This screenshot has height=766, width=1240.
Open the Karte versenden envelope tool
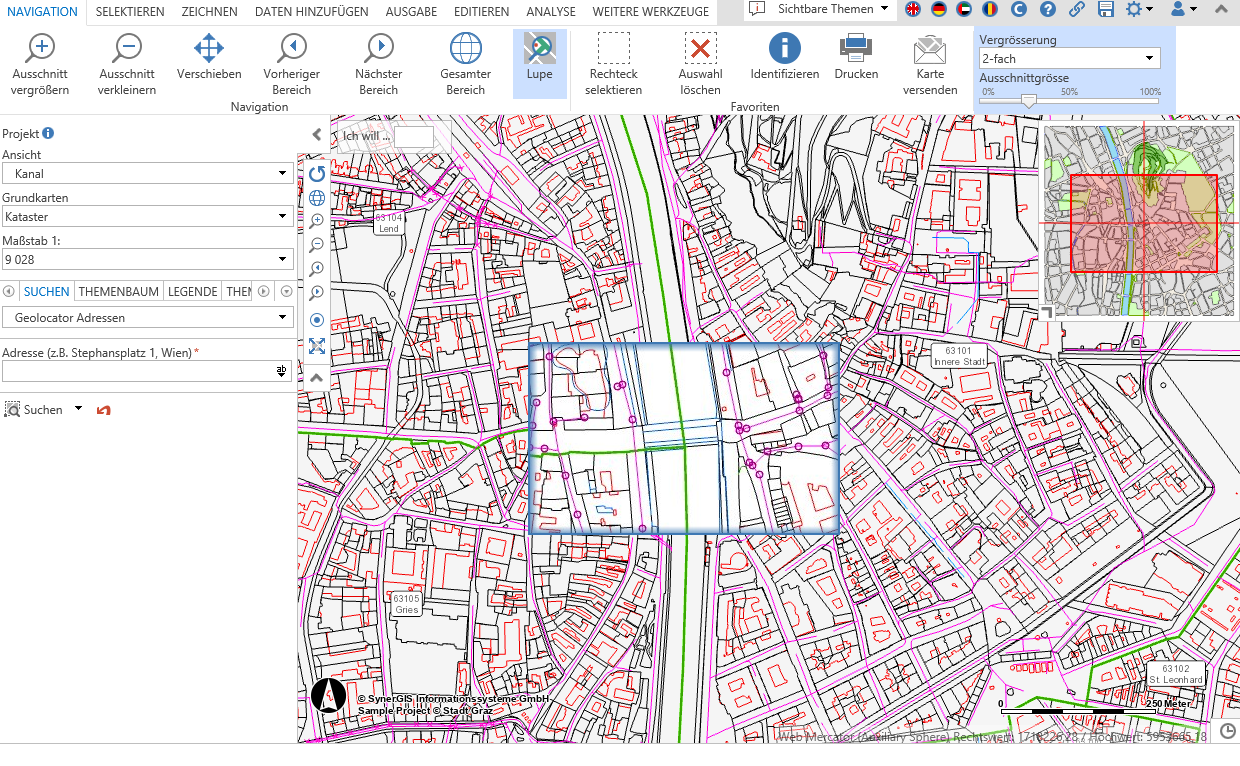[929, 49]
